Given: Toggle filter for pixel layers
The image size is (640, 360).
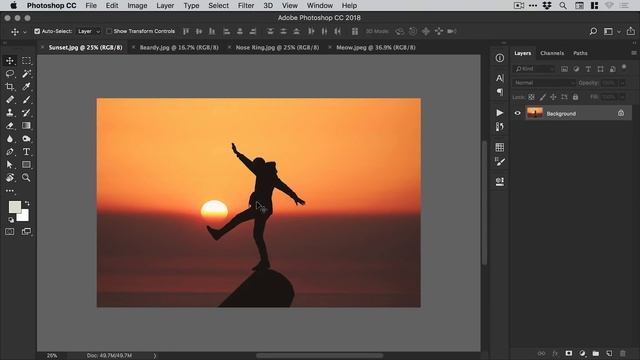Looking at the screenshot, I should click(x=564, y=69).
